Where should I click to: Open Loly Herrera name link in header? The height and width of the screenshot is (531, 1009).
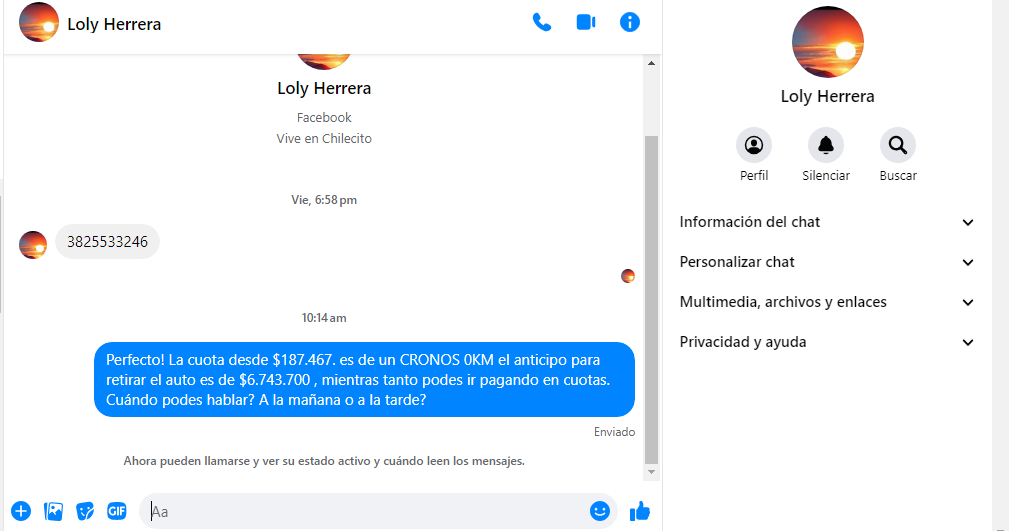(x=114, y=24)
